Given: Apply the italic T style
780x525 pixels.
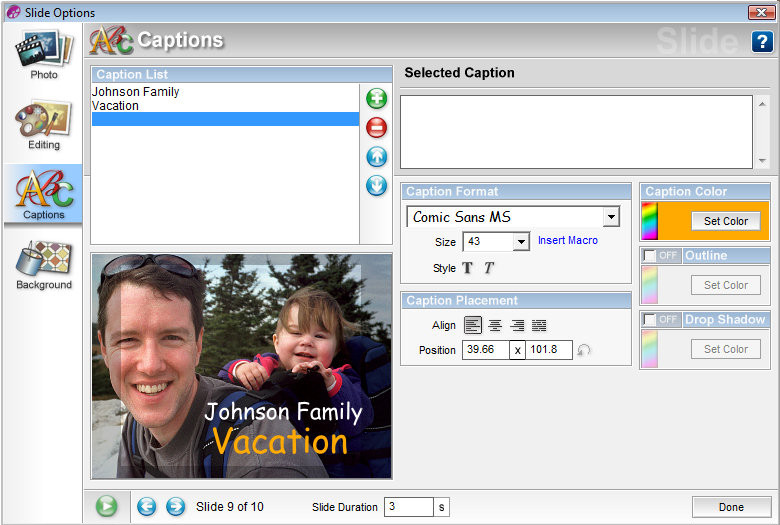Looking at the screenshot, I should (x=488, y=268).
